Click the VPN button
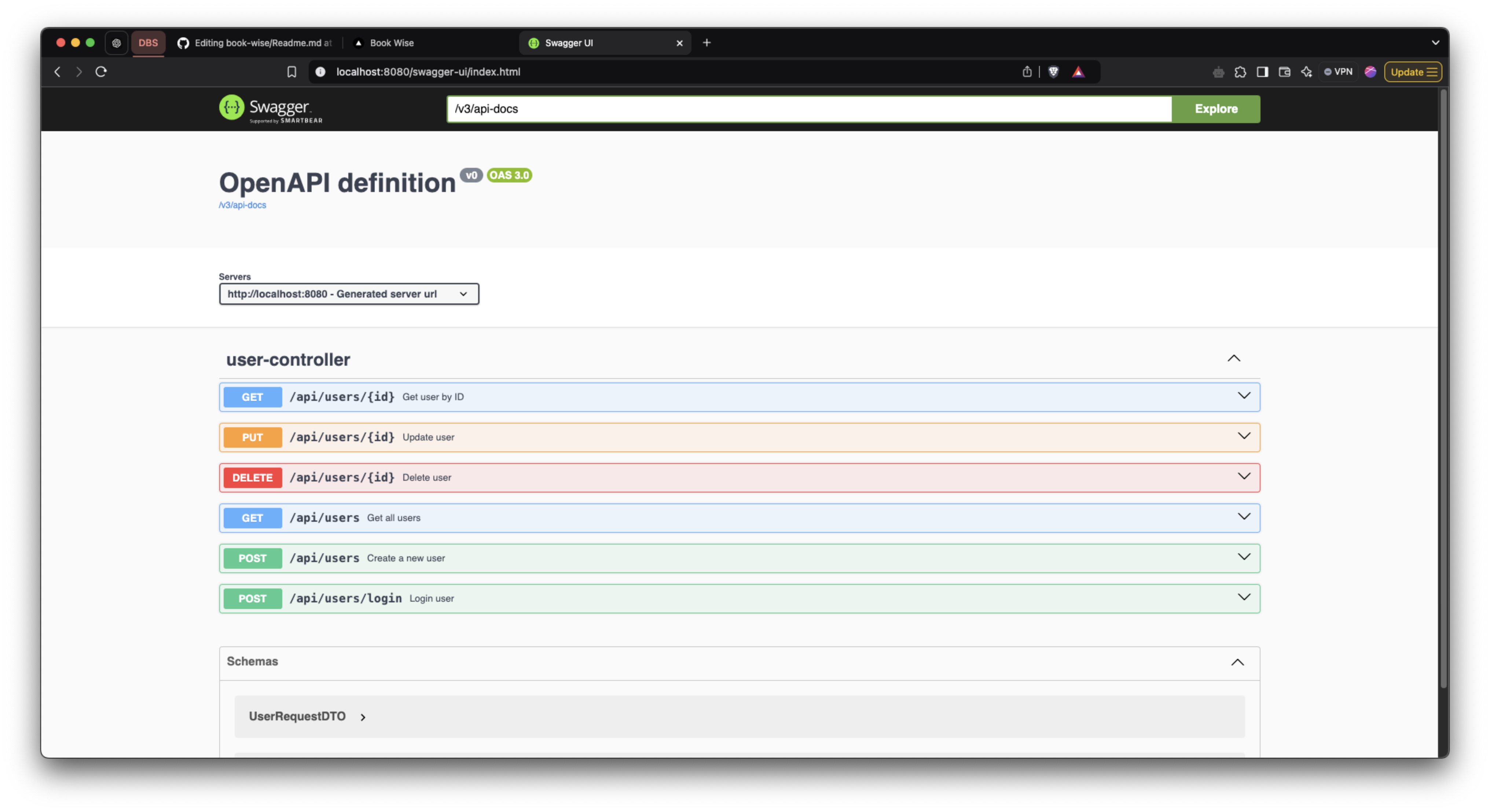The width and height of the screenshot is (1490, 812). [x=1339, y=72]
